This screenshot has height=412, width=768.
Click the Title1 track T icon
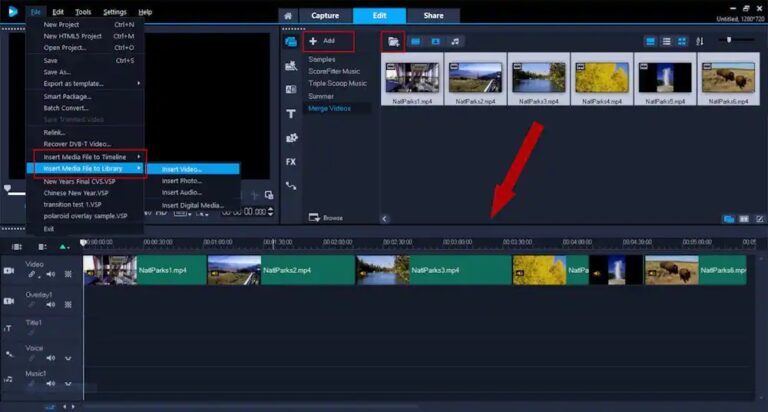[8, 328]
